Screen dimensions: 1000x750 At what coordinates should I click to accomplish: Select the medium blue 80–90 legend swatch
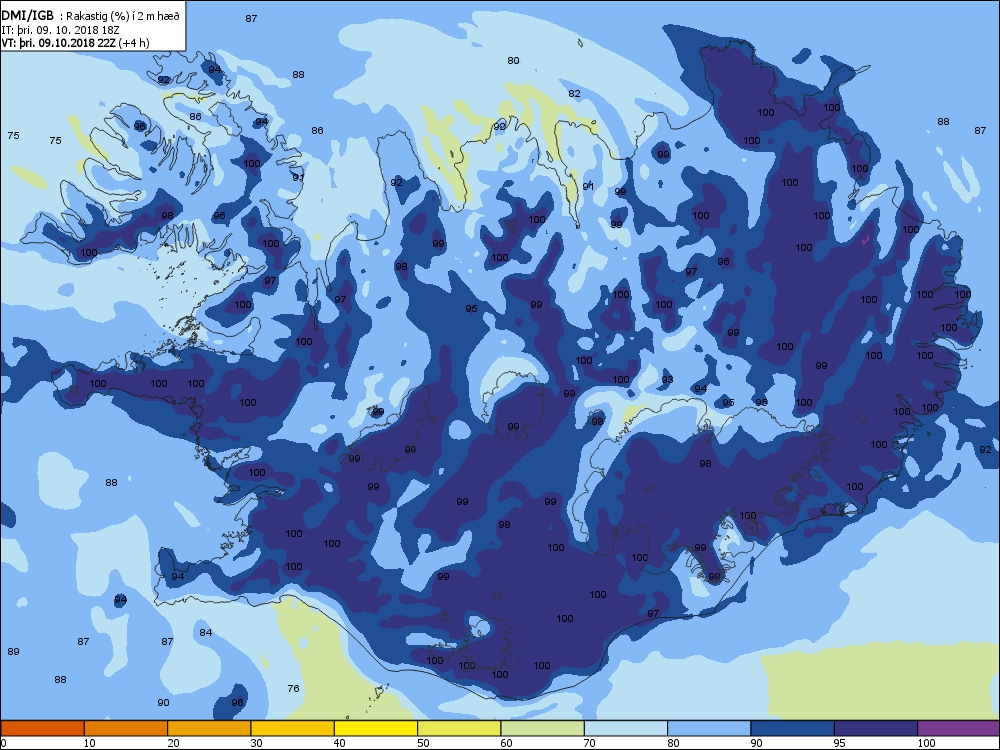coord(709,728)
